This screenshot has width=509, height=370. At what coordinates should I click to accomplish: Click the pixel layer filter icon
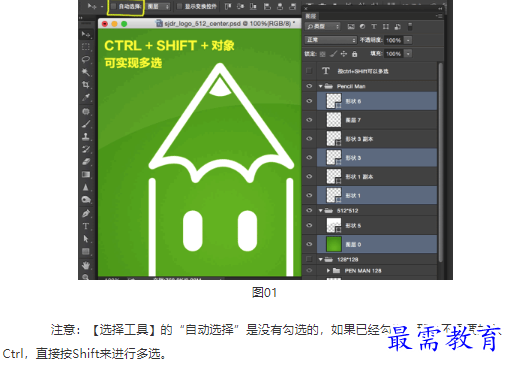(x=351, y=26)
